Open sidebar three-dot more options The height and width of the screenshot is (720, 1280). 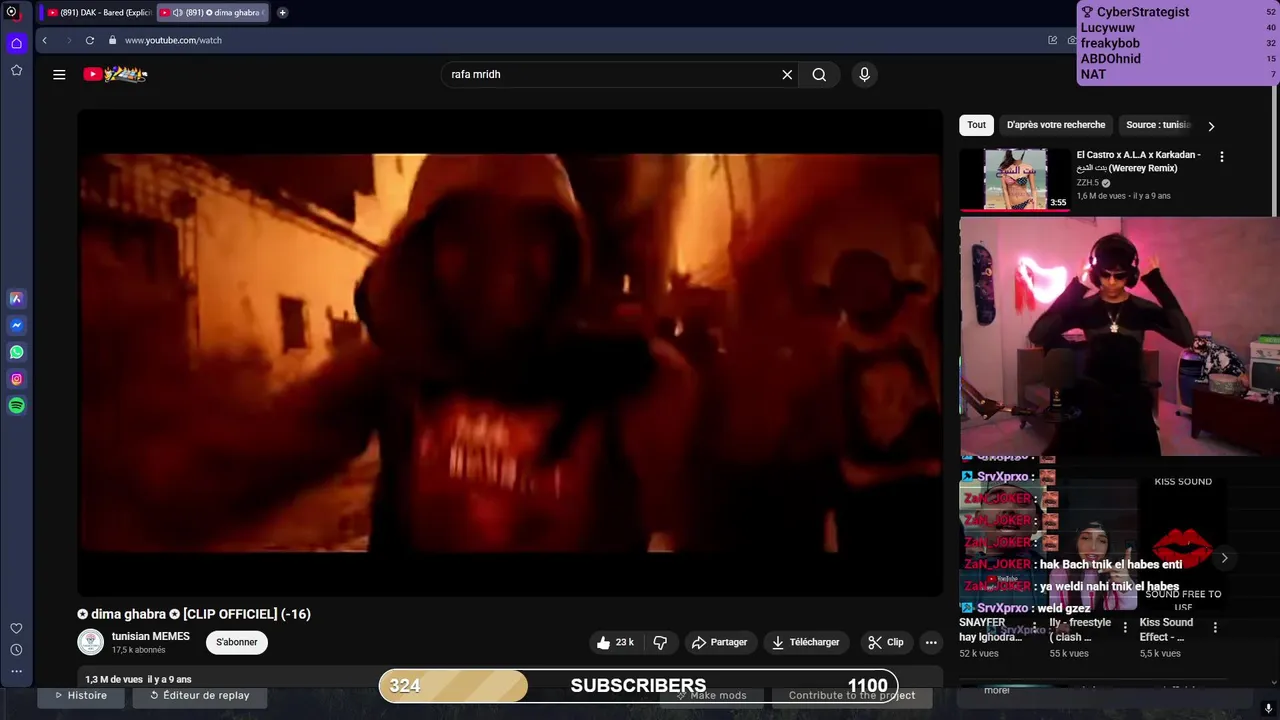point(16,672)
